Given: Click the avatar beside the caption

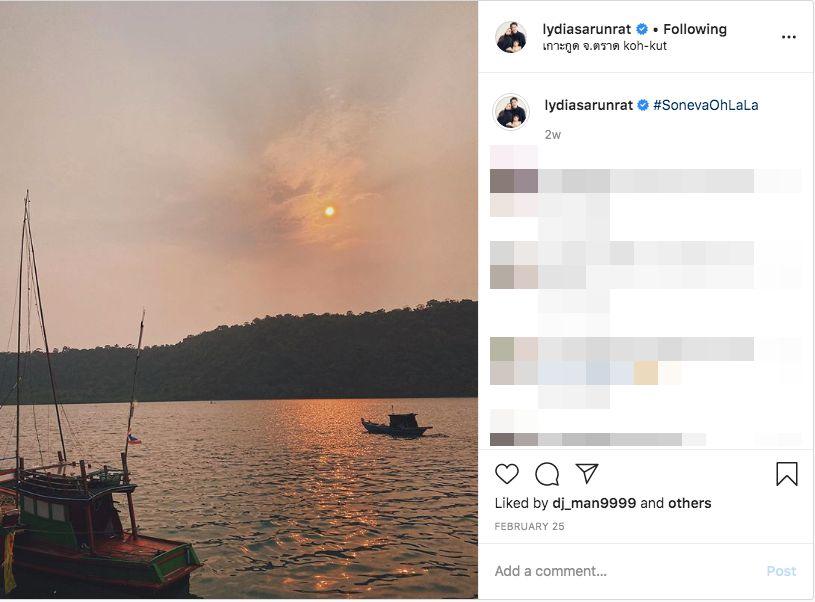Looking at the screenshot, I should [511, 112].
